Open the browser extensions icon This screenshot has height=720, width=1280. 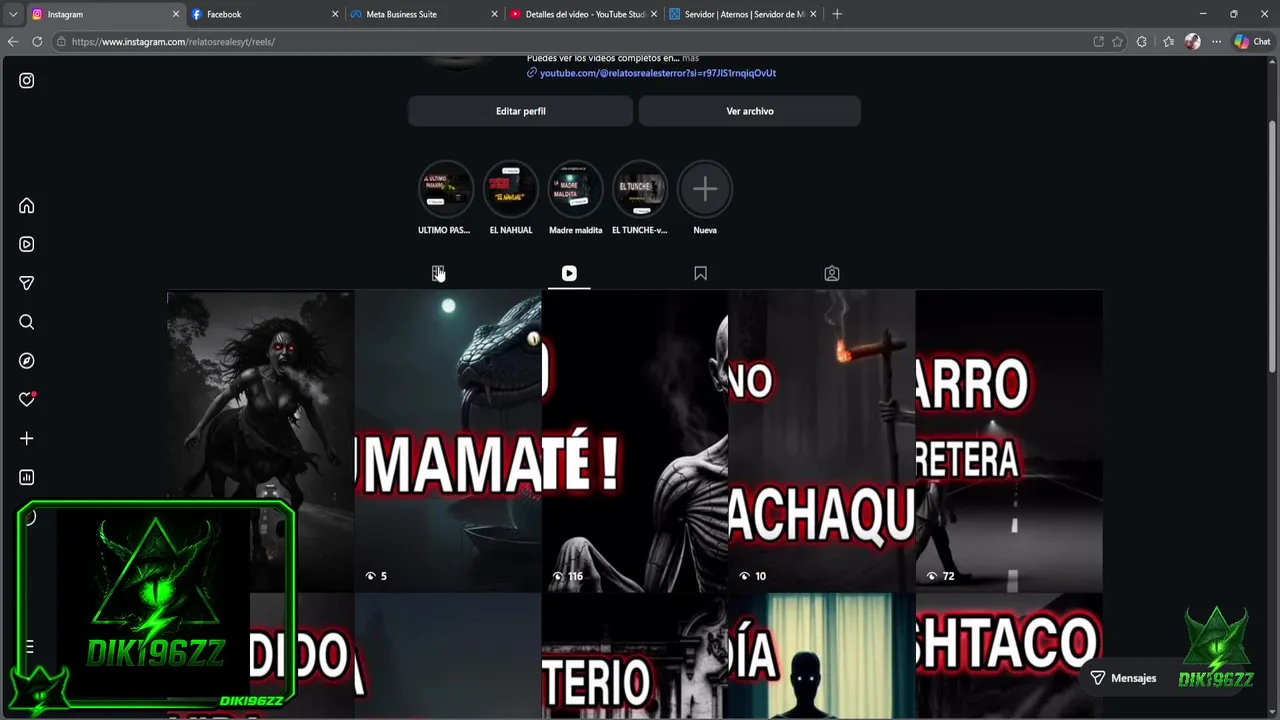pyautogui.click(x=1142, y=42)
